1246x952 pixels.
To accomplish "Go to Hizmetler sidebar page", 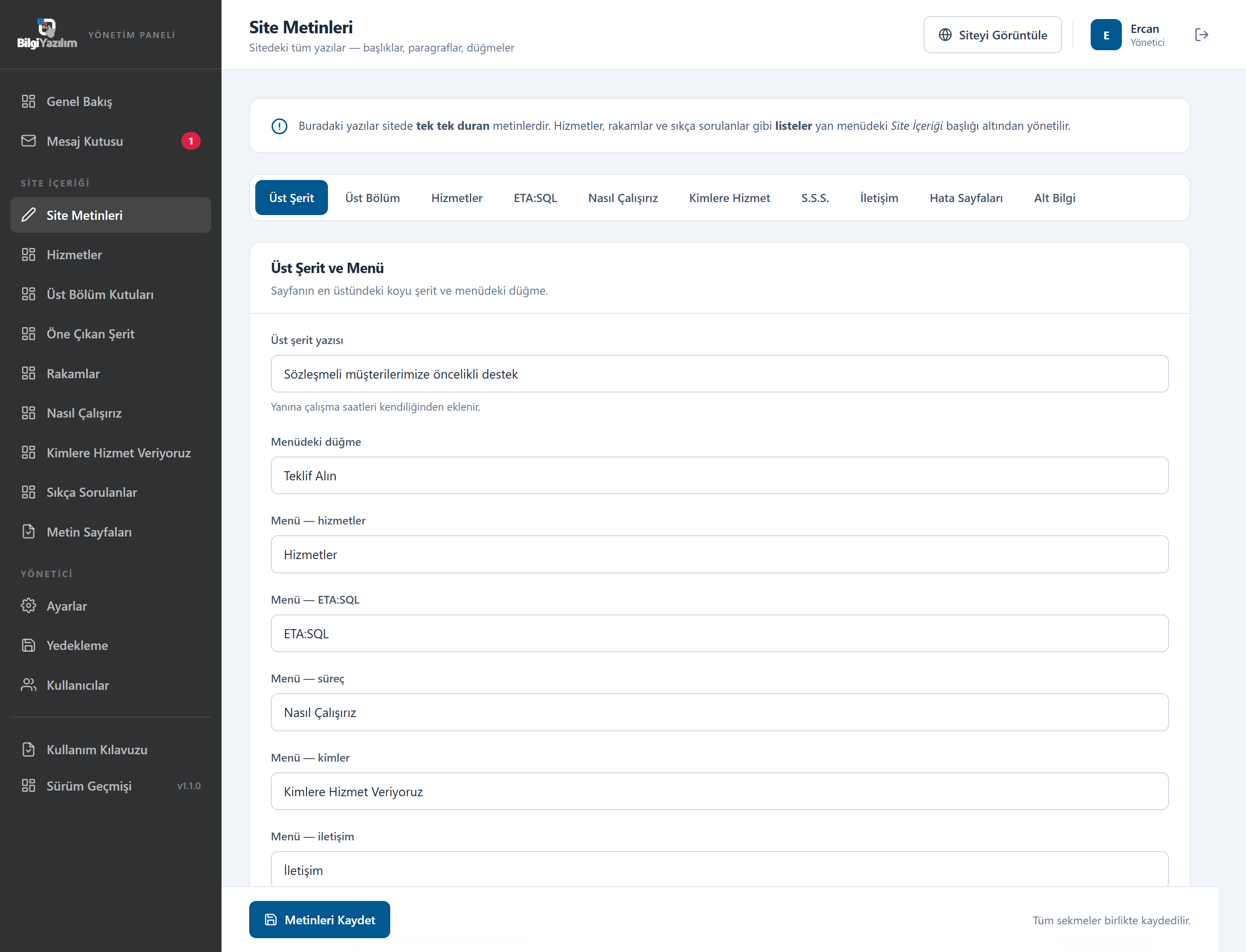I will tap(110, 255).
